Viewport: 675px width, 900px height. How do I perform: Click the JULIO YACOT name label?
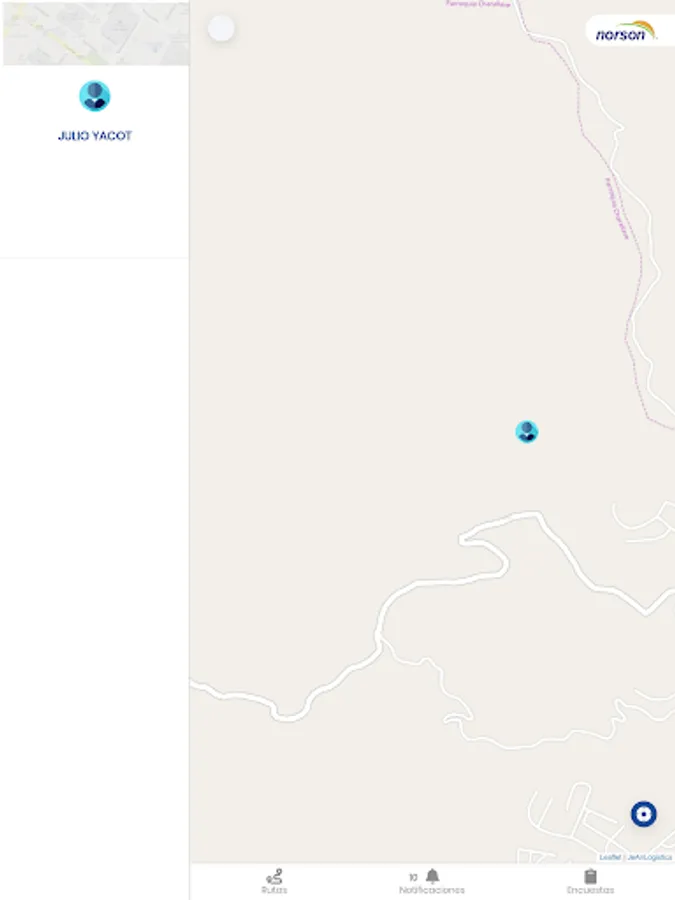(x=95, y=136)
